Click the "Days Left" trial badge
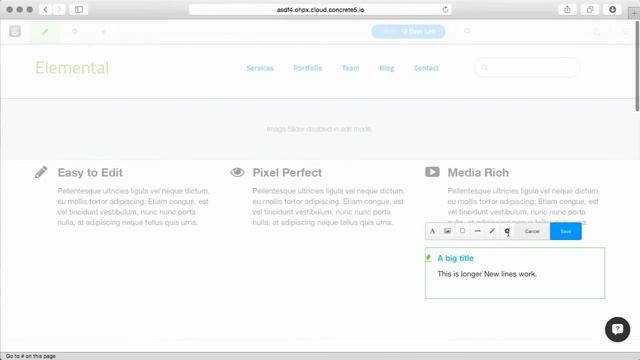 pyautogui.click(x=408, y=31)
